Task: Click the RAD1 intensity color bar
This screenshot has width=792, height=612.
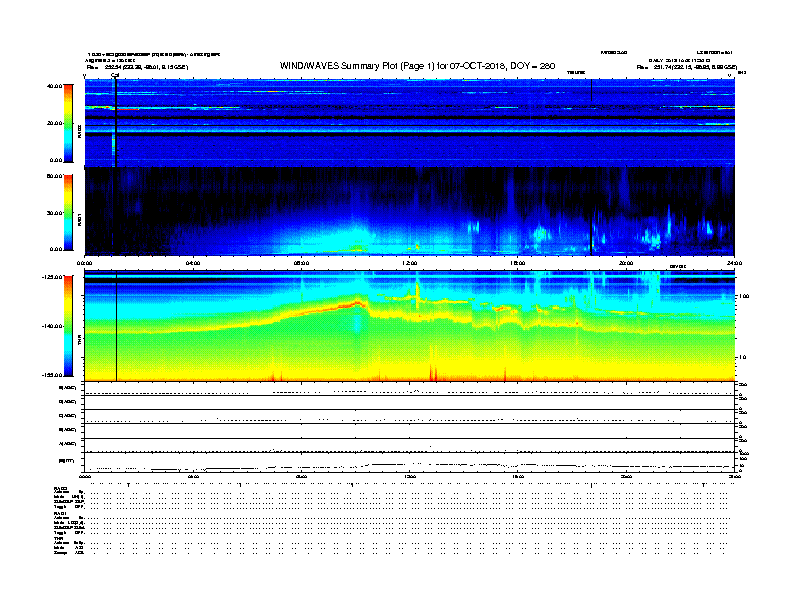Action: tap(68, 213)
